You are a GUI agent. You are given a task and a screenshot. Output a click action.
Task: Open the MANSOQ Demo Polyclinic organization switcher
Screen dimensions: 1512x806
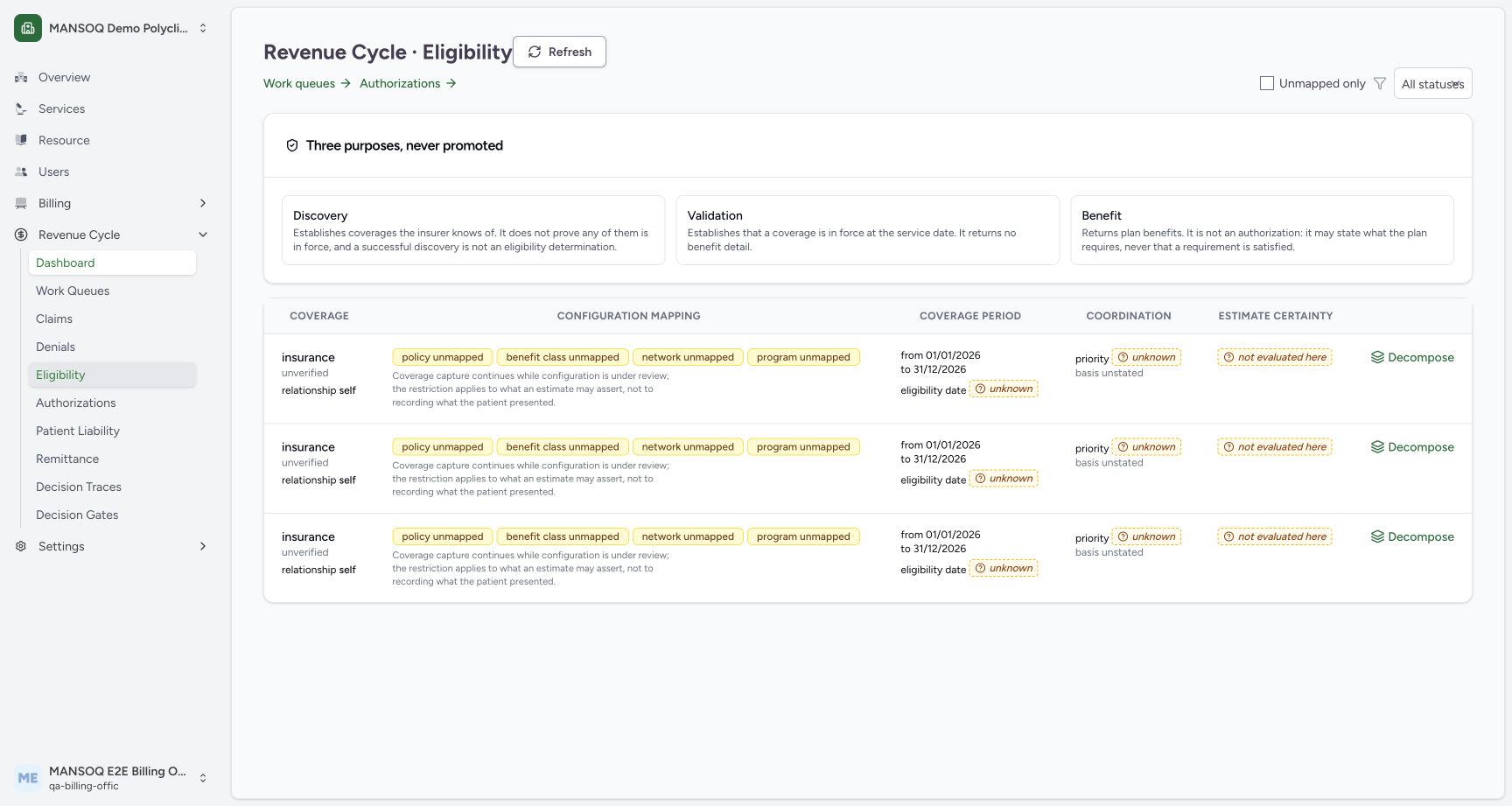point(112,28)
